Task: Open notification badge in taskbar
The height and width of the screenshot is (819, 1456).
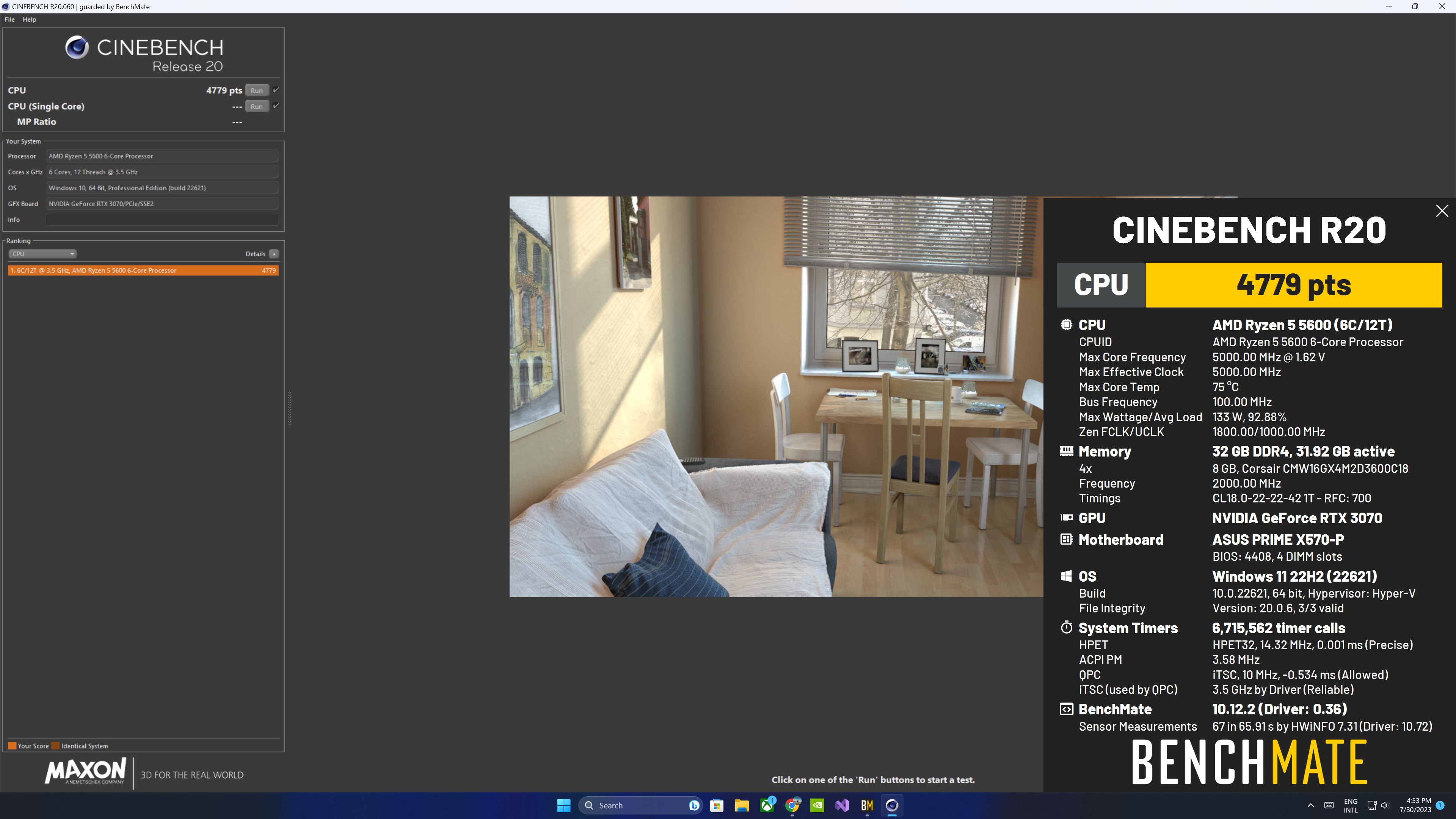Action: tap(1440, 805)
